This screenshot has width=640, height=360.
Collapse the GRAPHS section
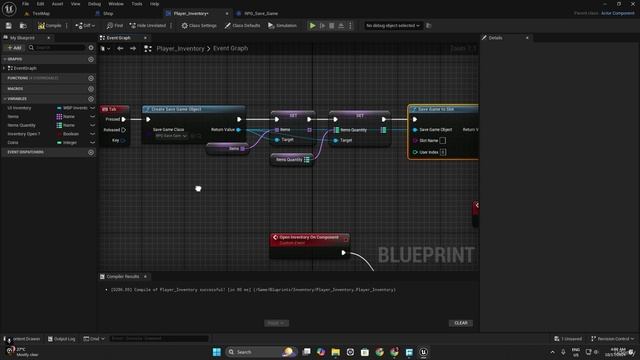coord(5,59)
